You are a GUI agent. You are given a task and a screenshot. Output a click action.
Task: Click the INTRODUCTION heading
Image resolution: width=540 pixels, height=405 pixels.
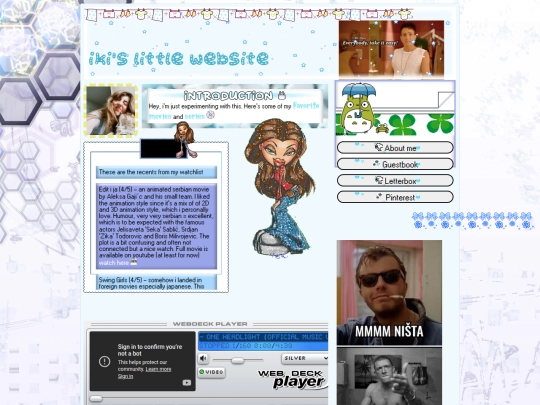[228, 95]
